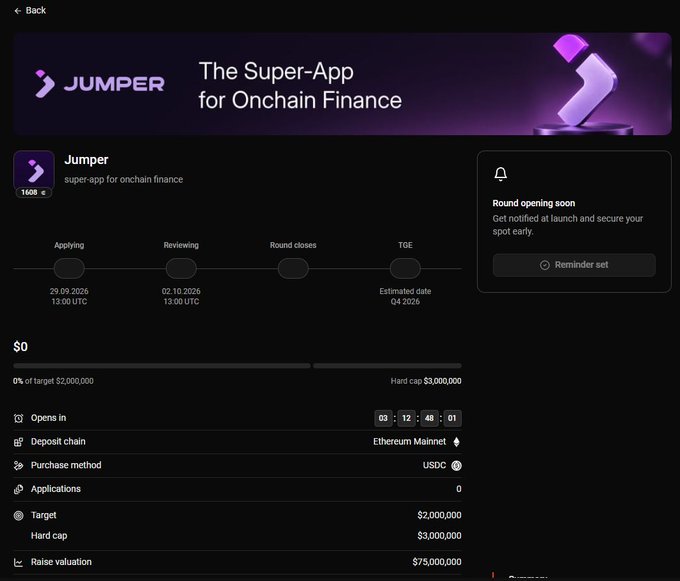Click the 'Hard cap $3,000,000' label under bar
680x581 pixels.
coord(426,381)
